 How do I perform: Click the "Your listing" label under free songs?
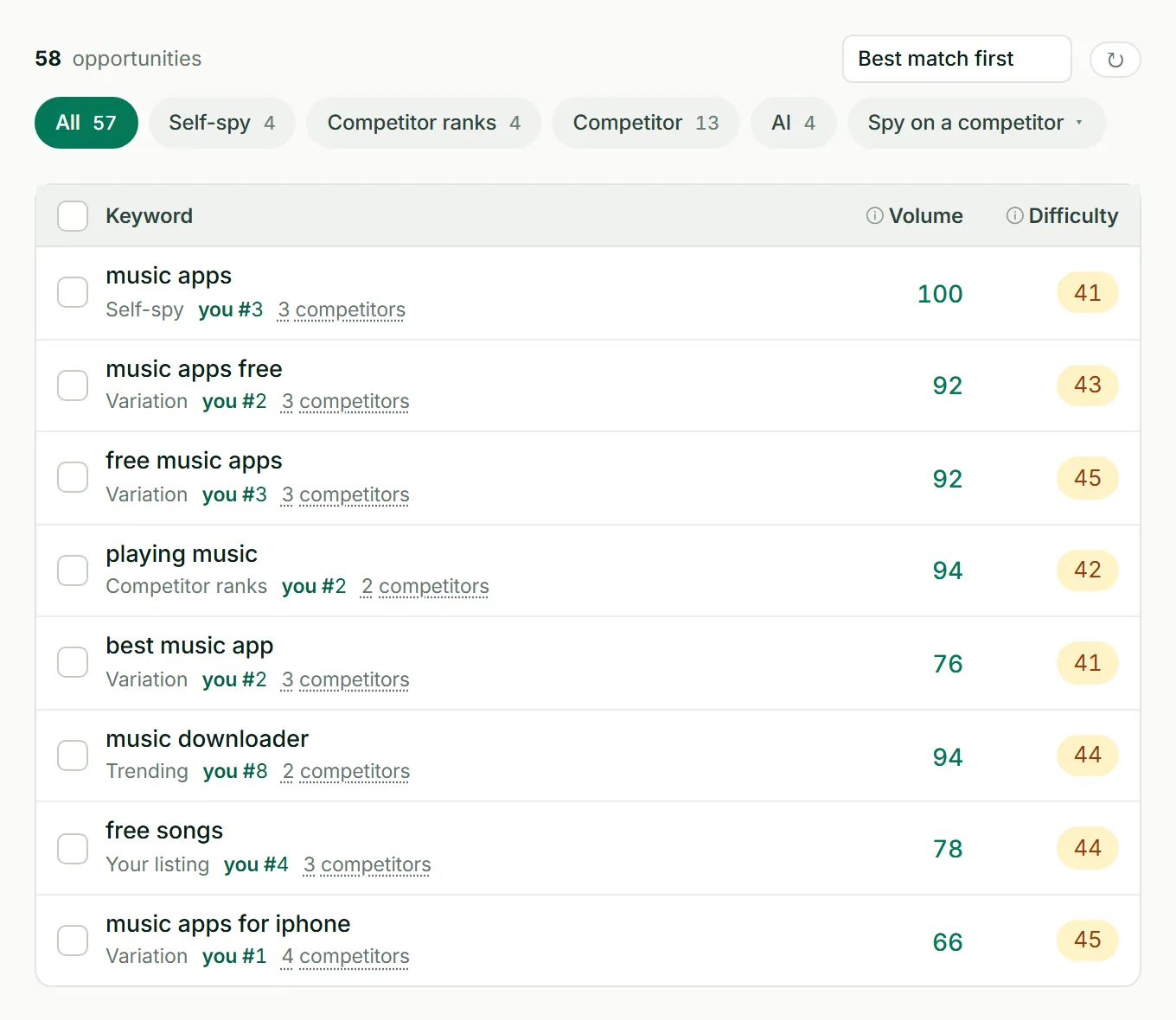pos(157,864)
